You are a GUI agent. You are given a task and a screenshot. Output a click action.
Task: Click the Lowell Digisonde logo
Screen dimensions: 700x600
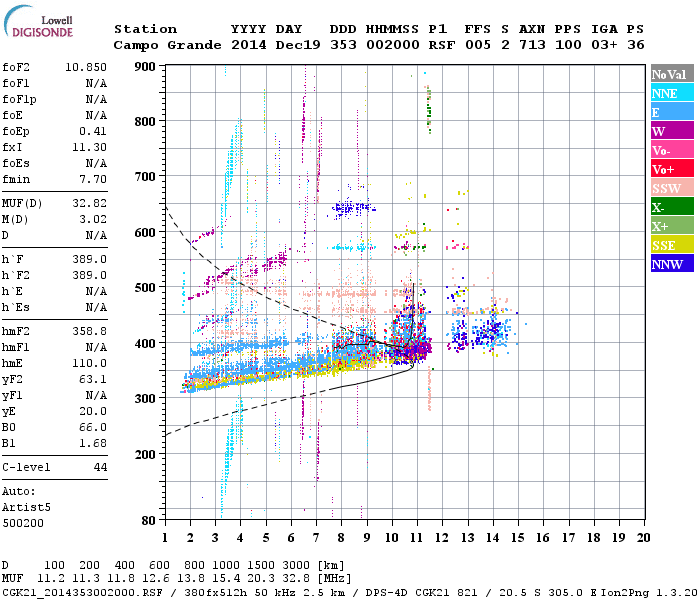pyautogui.click(x=38, y=22)
